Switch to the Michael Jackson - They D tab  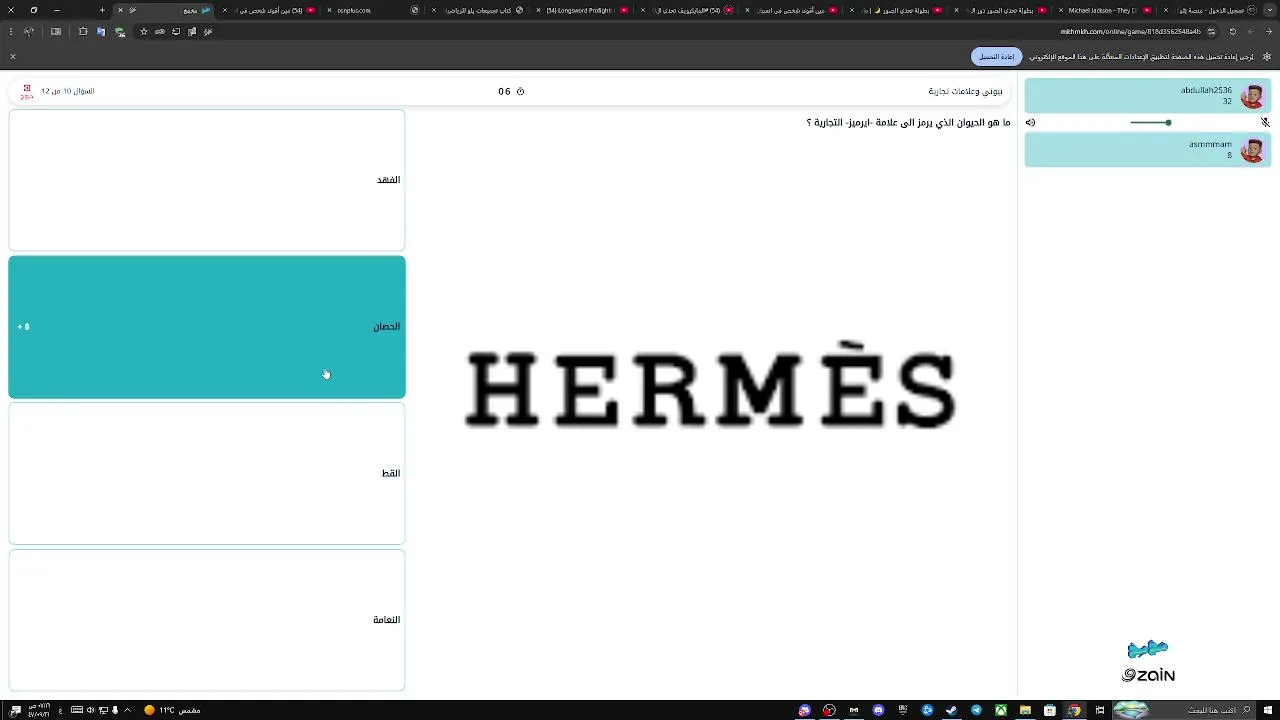click(x=1103, y=10)
